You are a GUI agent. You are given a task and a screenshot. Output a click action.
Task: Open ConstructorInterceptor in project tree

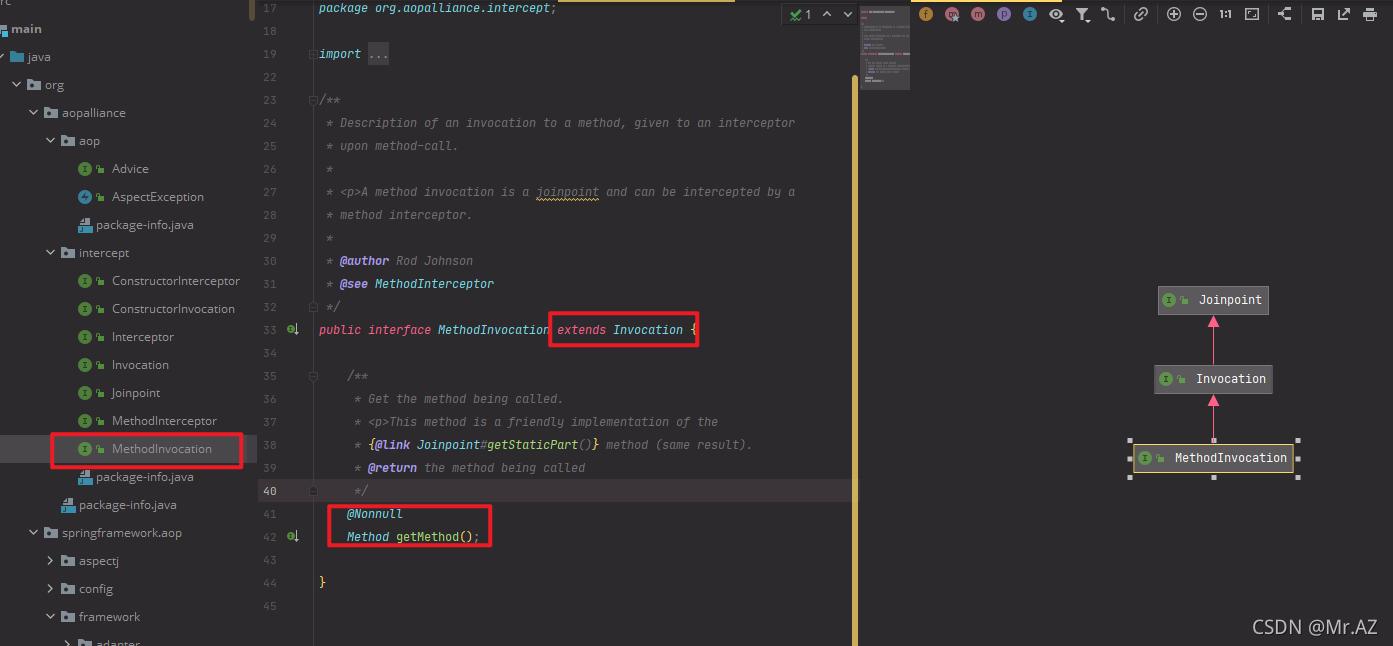click(176, 281)
